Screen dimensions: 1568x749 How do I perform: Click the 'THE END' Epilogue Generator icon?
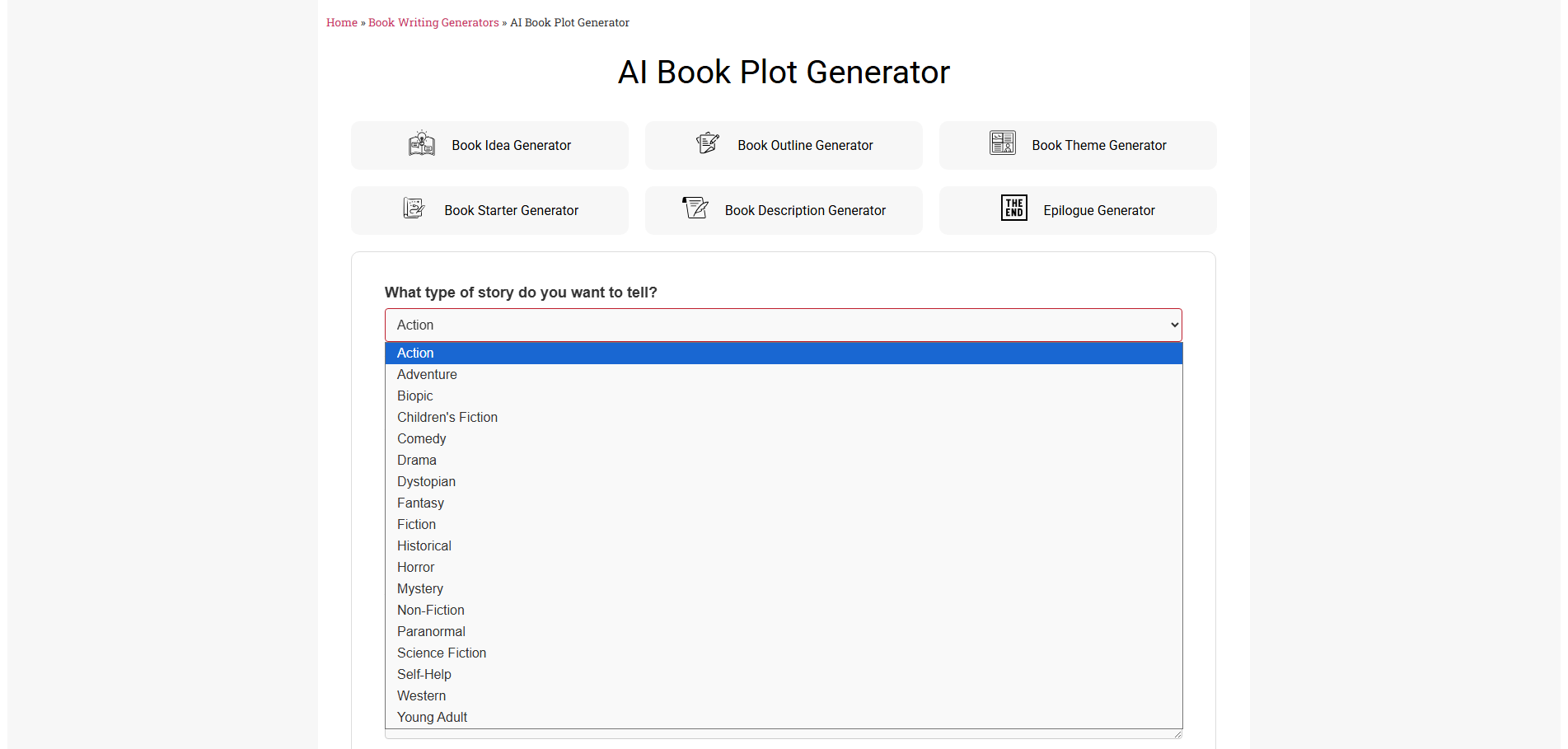coord(1013,208)
